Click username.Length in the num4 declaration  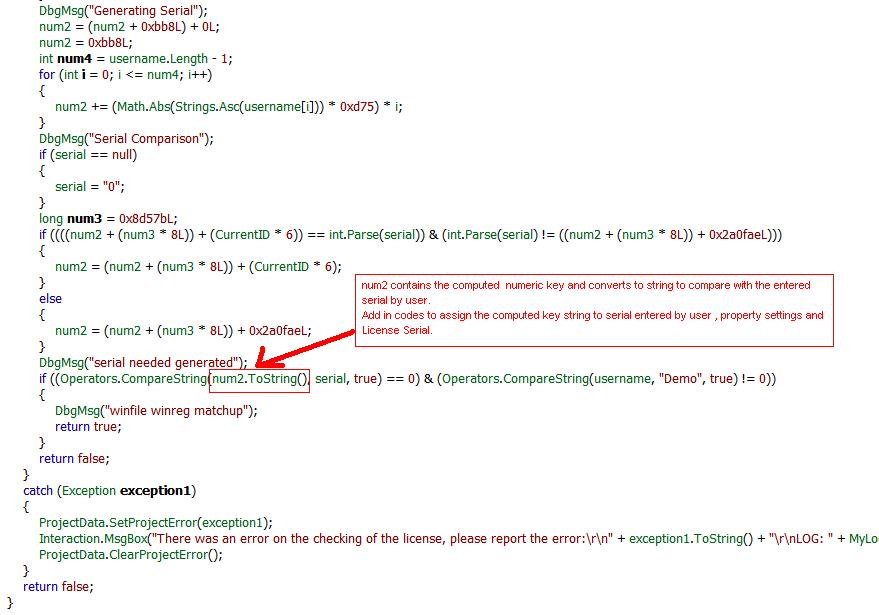[158, 59]
